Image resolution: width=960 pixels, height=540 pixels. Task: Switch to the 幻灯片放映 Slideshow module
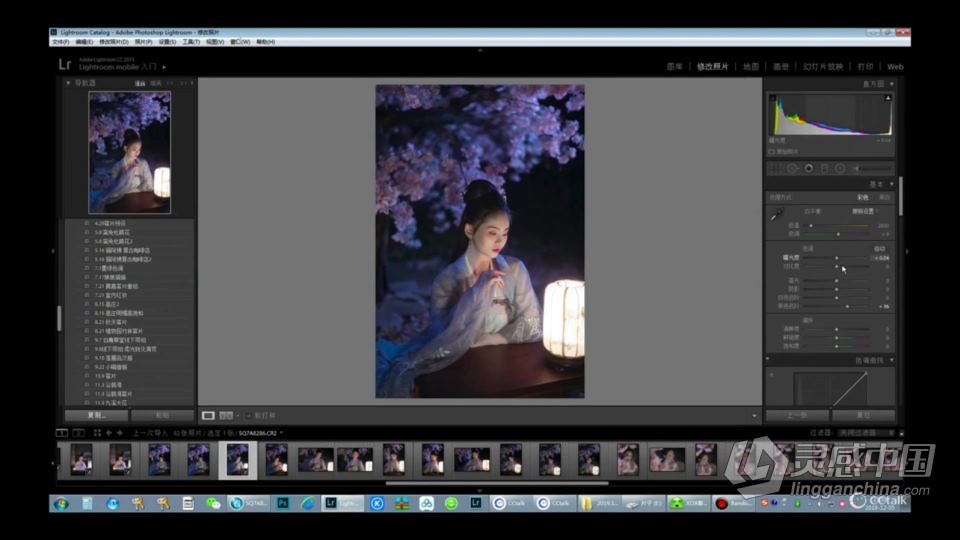tap(823, 67)
